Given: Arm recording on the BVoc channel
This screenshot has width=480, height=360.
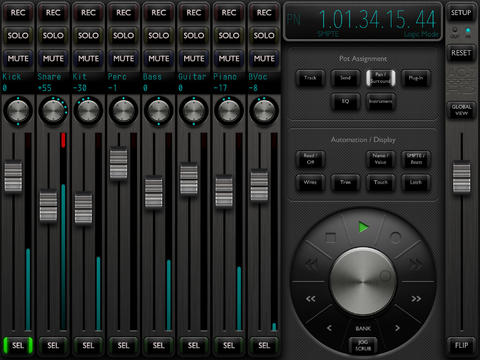Looking at the screenshot, I should 264,13.
